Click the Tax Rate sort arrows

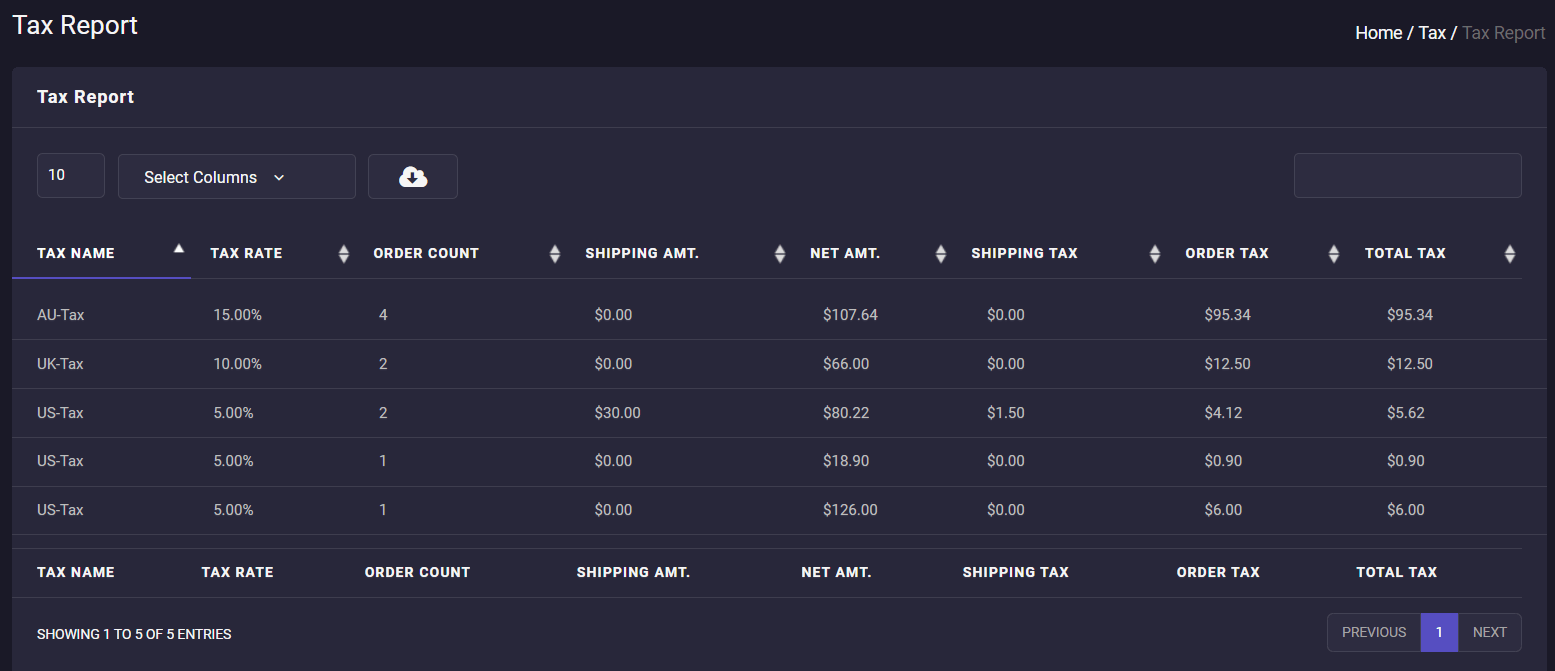click(344, 254)
